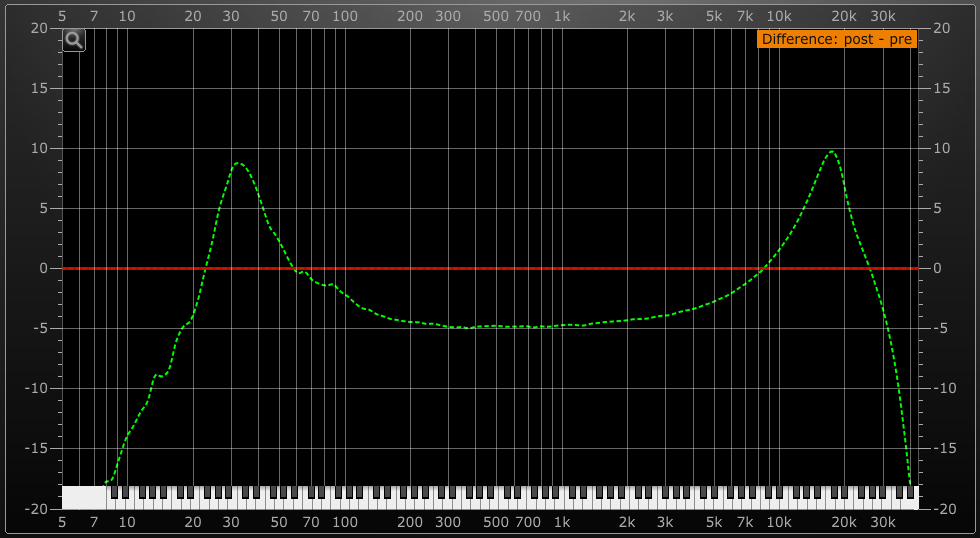Click the magnifier zoom icon
980x538 pixels.
pyautogui.click(x=74, y=40)
